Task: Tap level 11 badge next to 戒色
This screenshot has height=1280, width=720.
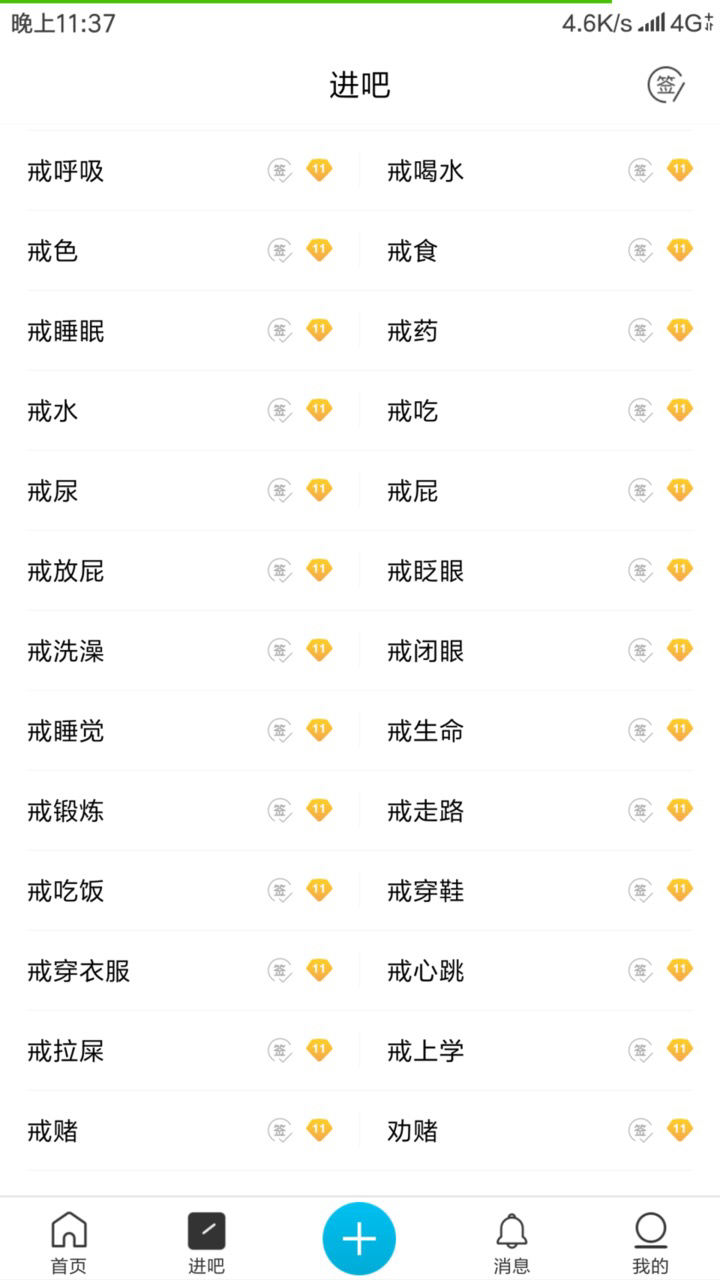Action: [x=319, y=250]
